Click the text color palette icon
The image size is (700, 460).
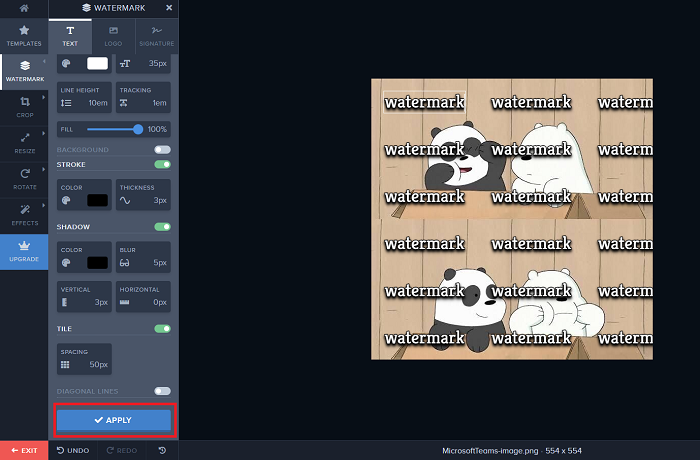pyautogui.click(x=66, y=63)
